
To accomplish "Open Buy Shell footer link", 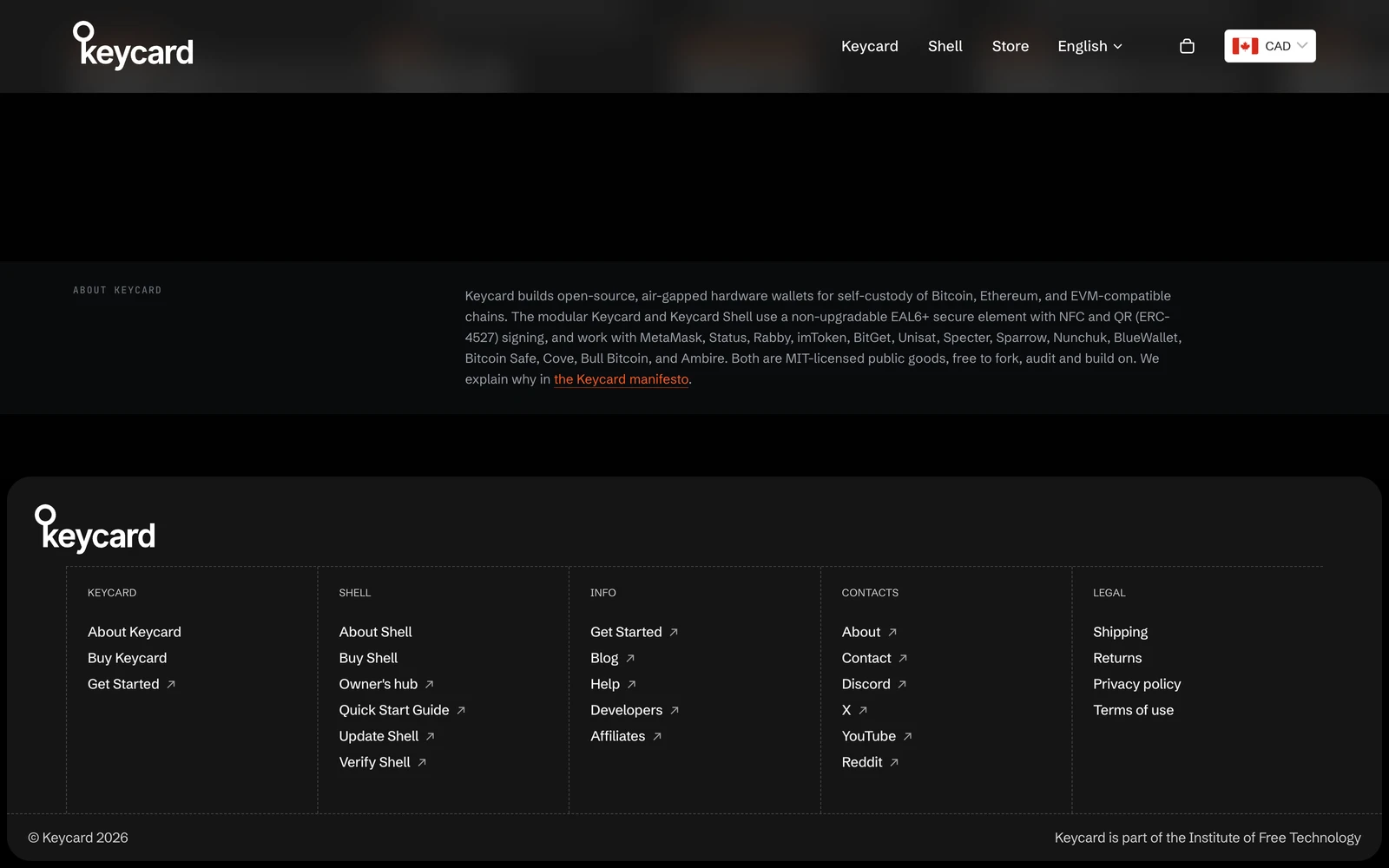I will pyautogui.click(x=369, y=658).
